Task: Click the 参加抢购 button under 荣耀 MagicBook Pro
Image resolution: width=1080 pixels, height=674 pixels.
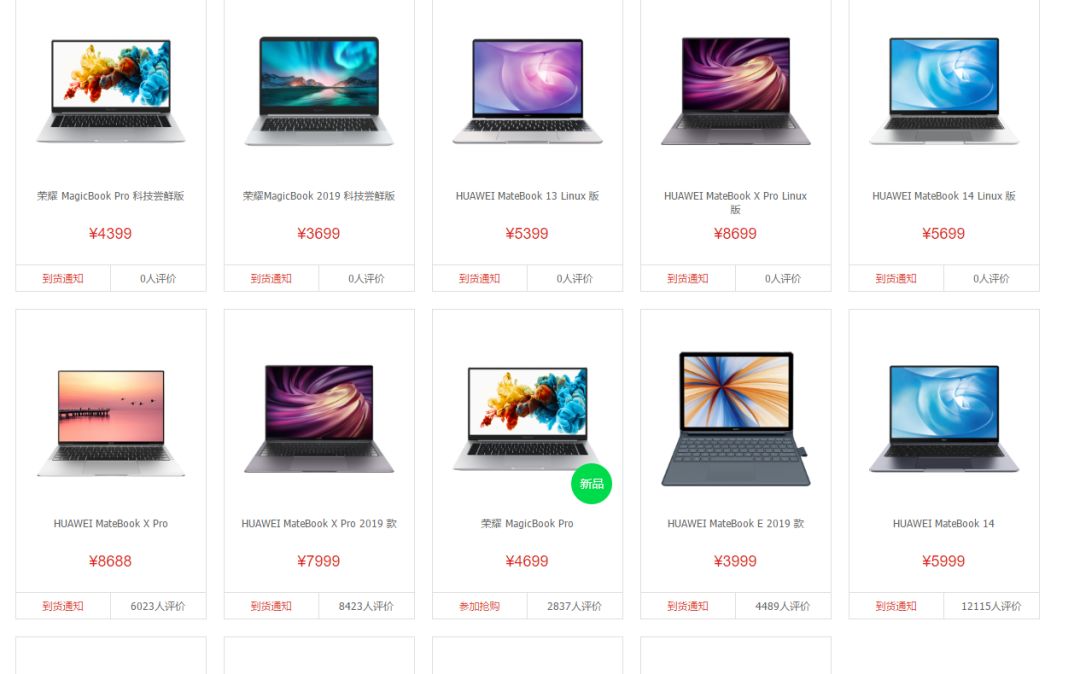Action: [x=479, y=607]
